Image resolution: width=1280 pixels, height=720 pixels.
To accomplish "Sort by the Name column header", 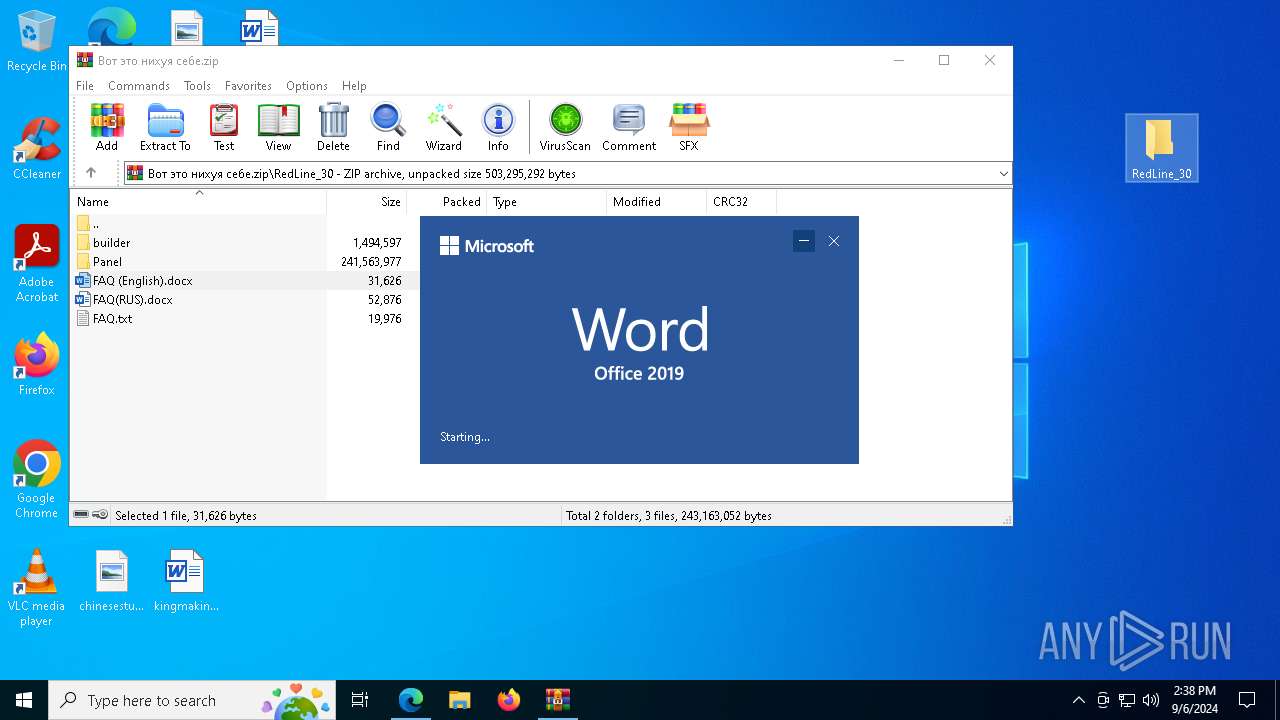I will pos(198,202).
